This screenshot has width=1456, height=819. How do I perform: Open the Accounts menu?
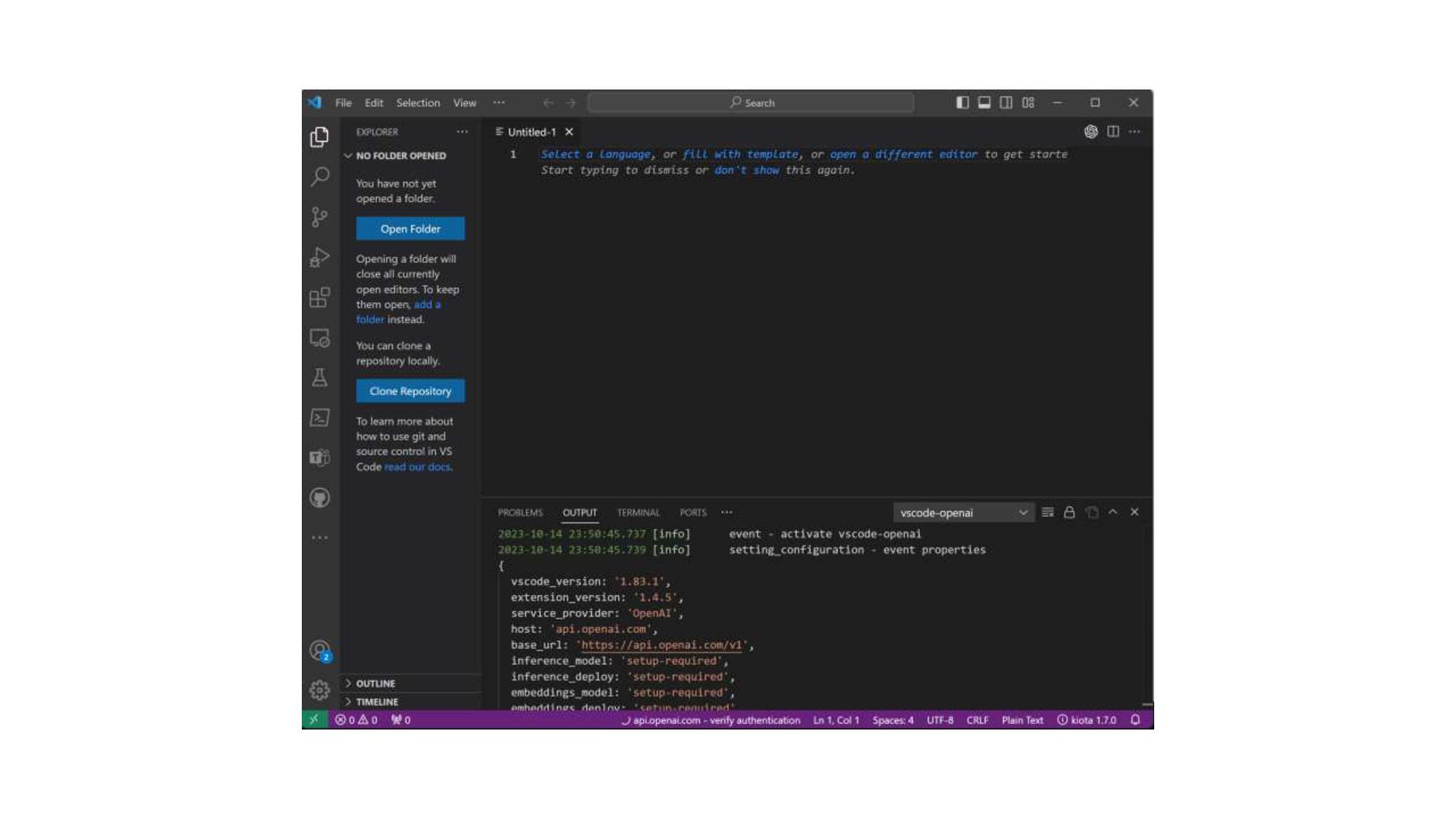coord(319,651)
